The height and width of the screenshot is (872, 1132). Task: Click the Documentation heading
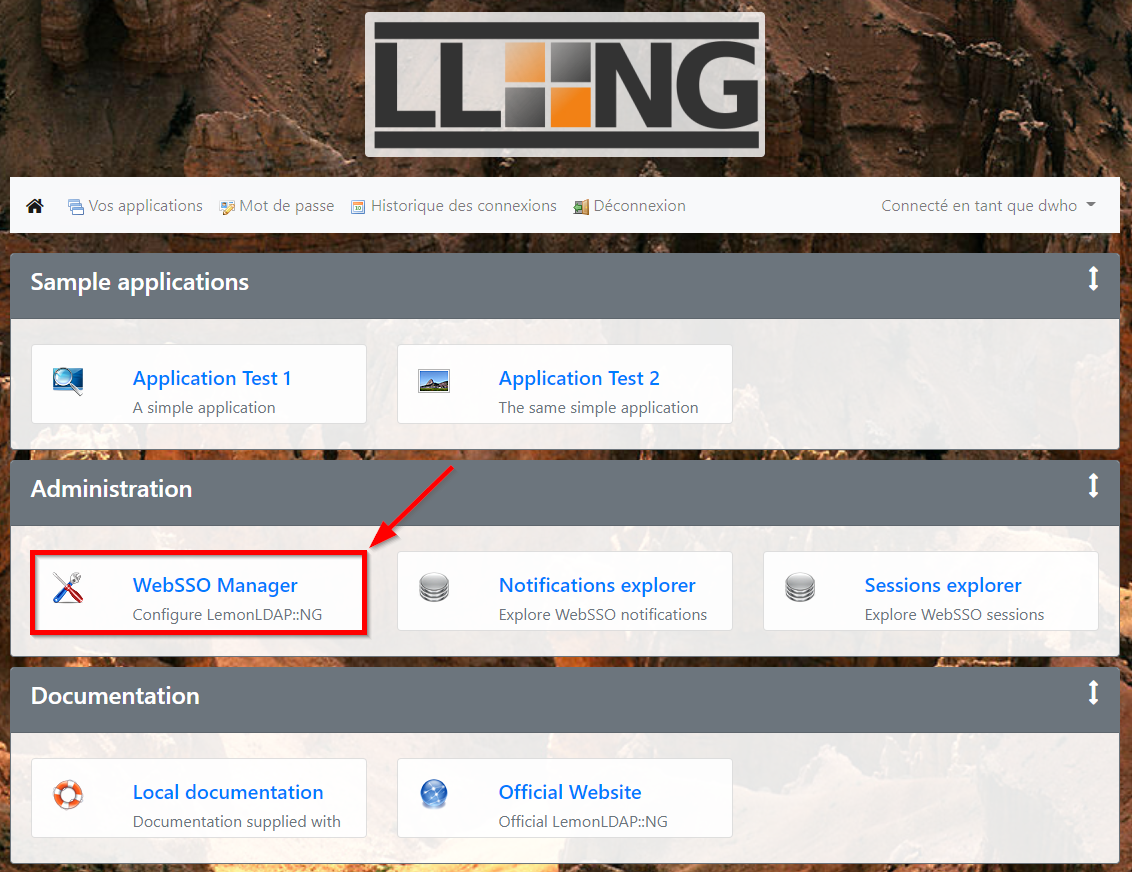pyautogui.click(x=116, y=696)
